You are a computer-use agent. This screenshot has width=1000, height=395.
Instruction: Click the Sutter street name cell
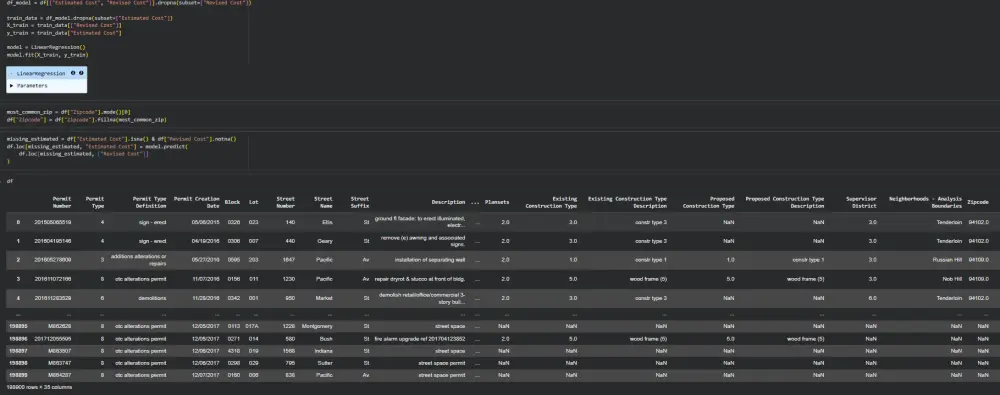click(325, 363)
